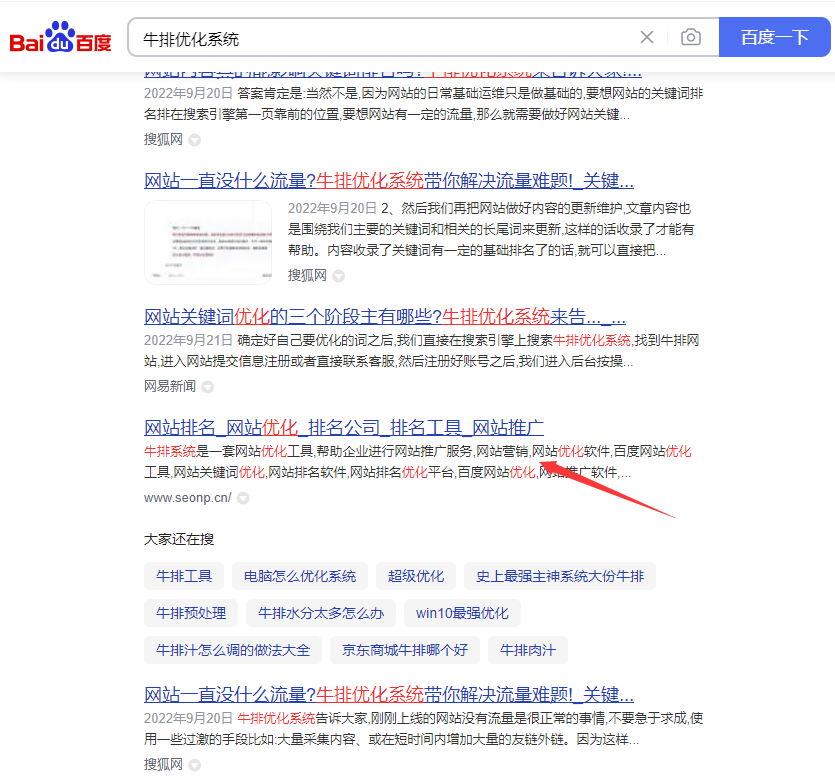Open the 网站关键词优化的三个阶段 result
Screen dimensions: 835x781
pos(384,315)
